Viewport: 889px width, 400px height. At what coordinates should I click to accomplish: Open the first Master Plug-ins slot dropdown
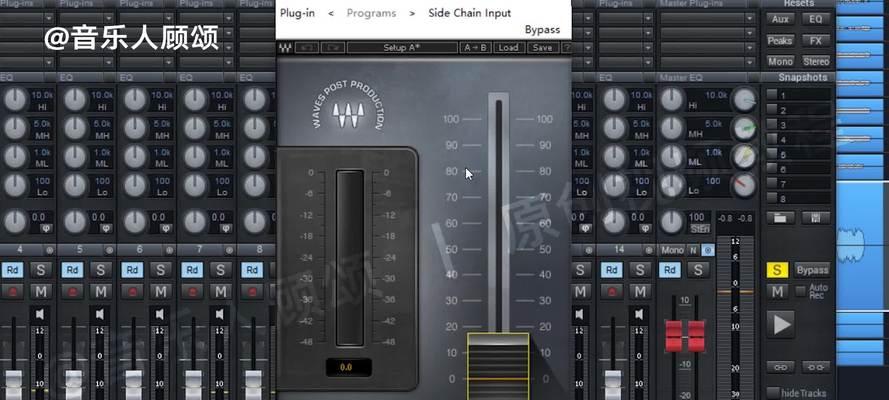750,19
